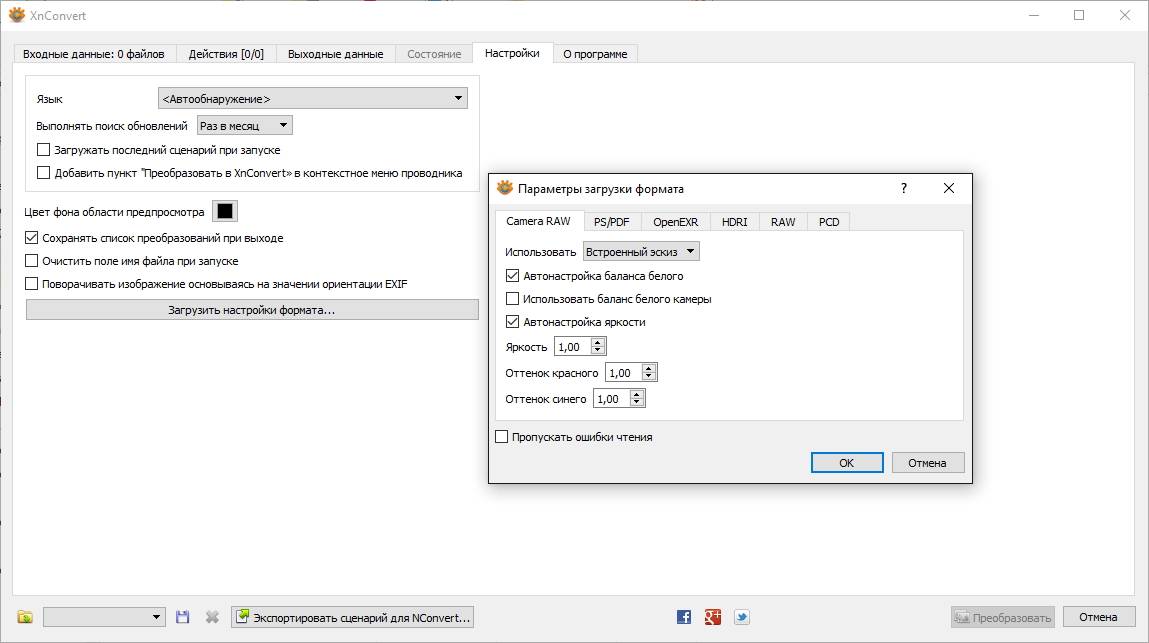This screenshot has height=643, width=1149.
Task: Increase Оттенок синего value
Action: (x=637, y=394)
